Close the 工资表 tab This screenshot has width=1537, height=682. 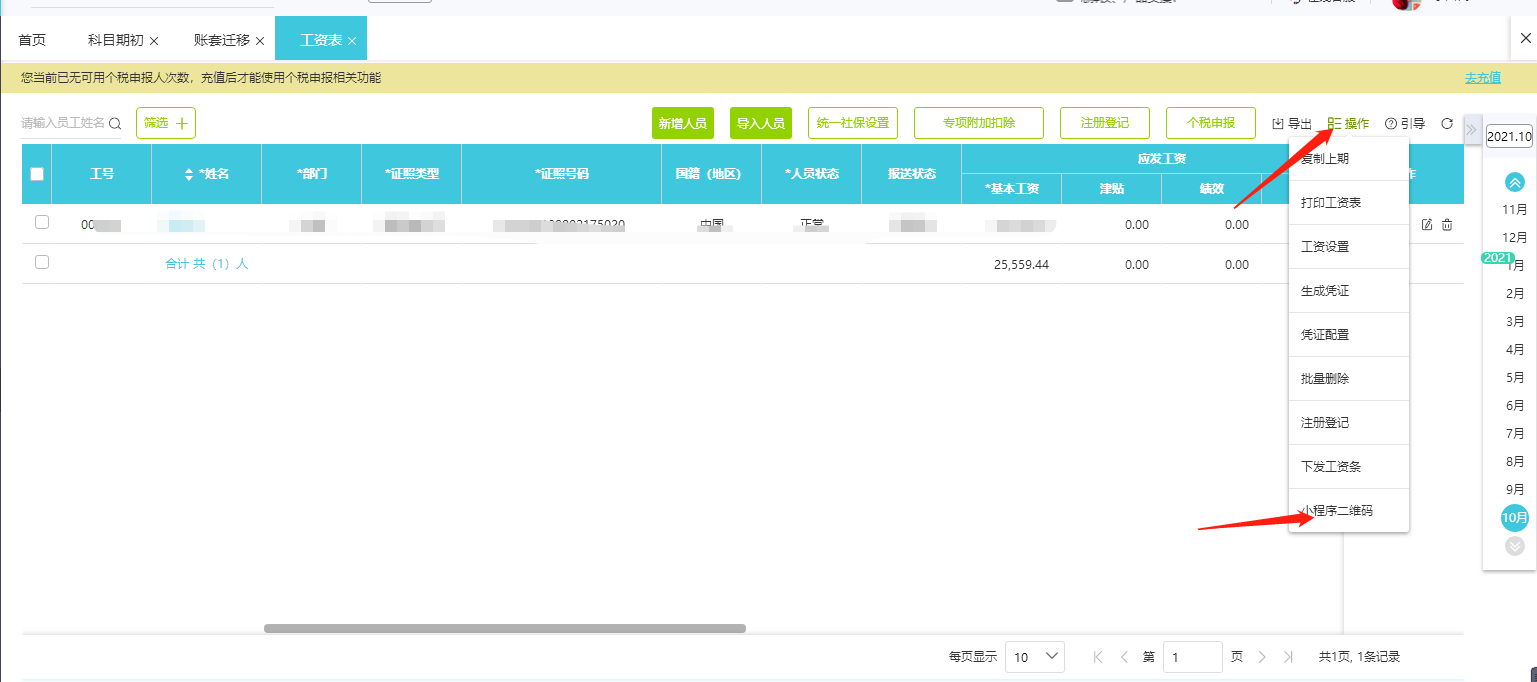tap(352, 41)
